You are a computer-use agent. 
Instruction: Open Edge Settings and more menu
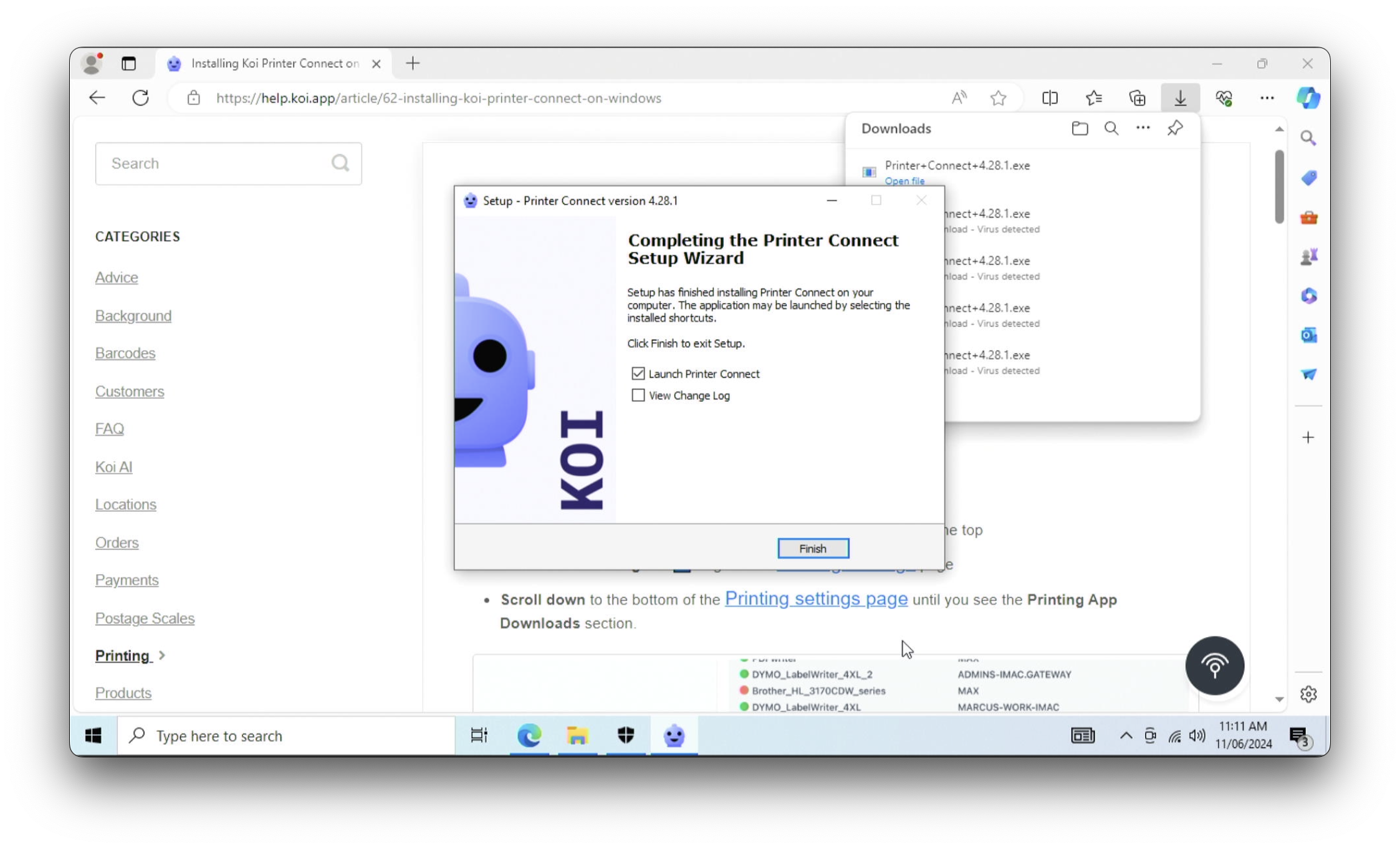[x=1267, y=98]
